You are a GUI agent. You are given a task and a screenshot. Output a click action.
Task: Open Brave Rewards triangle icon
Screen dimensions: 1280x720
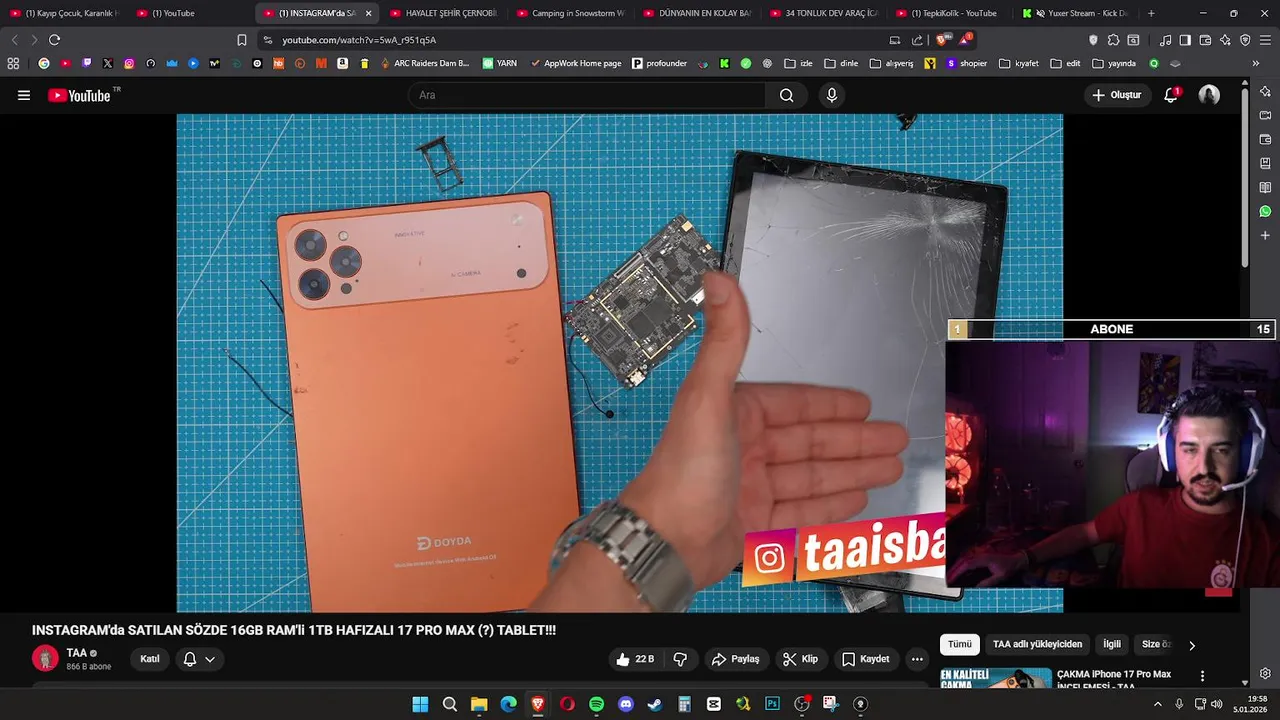tap(965, 40)
